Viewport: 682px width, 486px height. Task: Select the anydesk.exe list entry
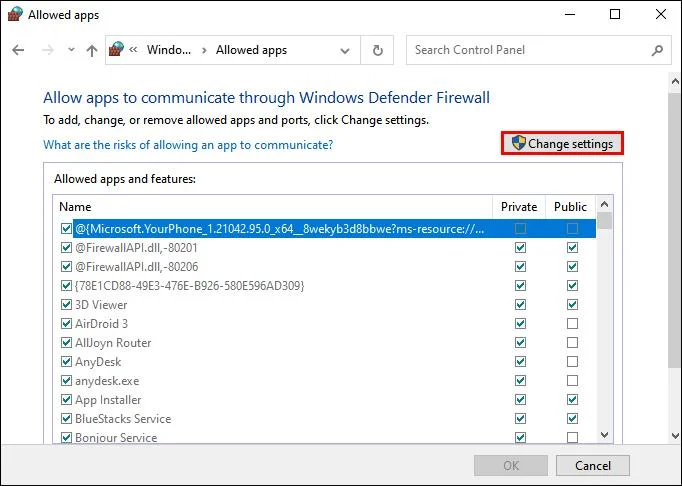click(107, 381)
